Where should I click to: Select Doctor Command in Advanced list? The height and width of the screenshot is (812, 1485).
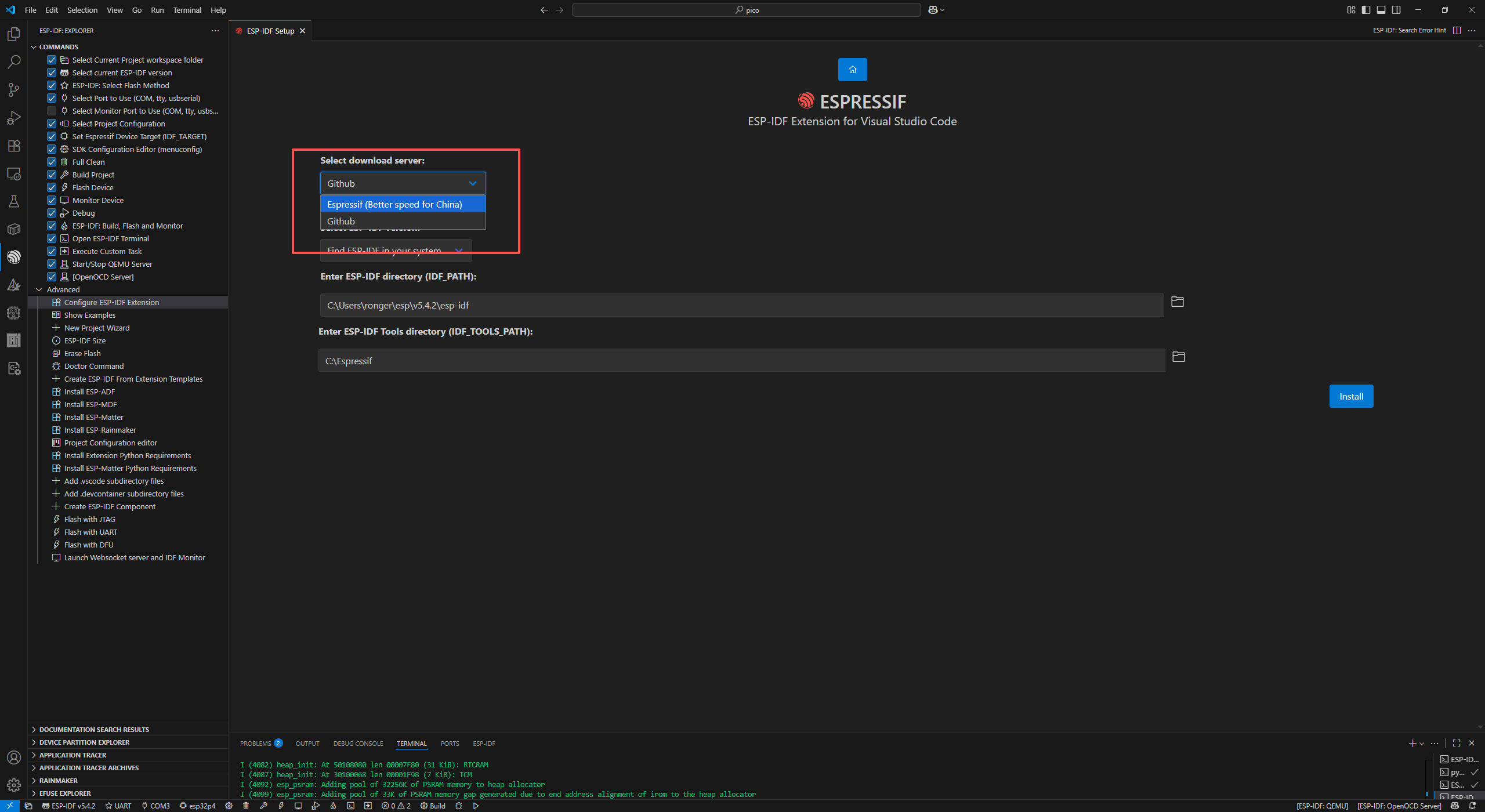[93, 366]
